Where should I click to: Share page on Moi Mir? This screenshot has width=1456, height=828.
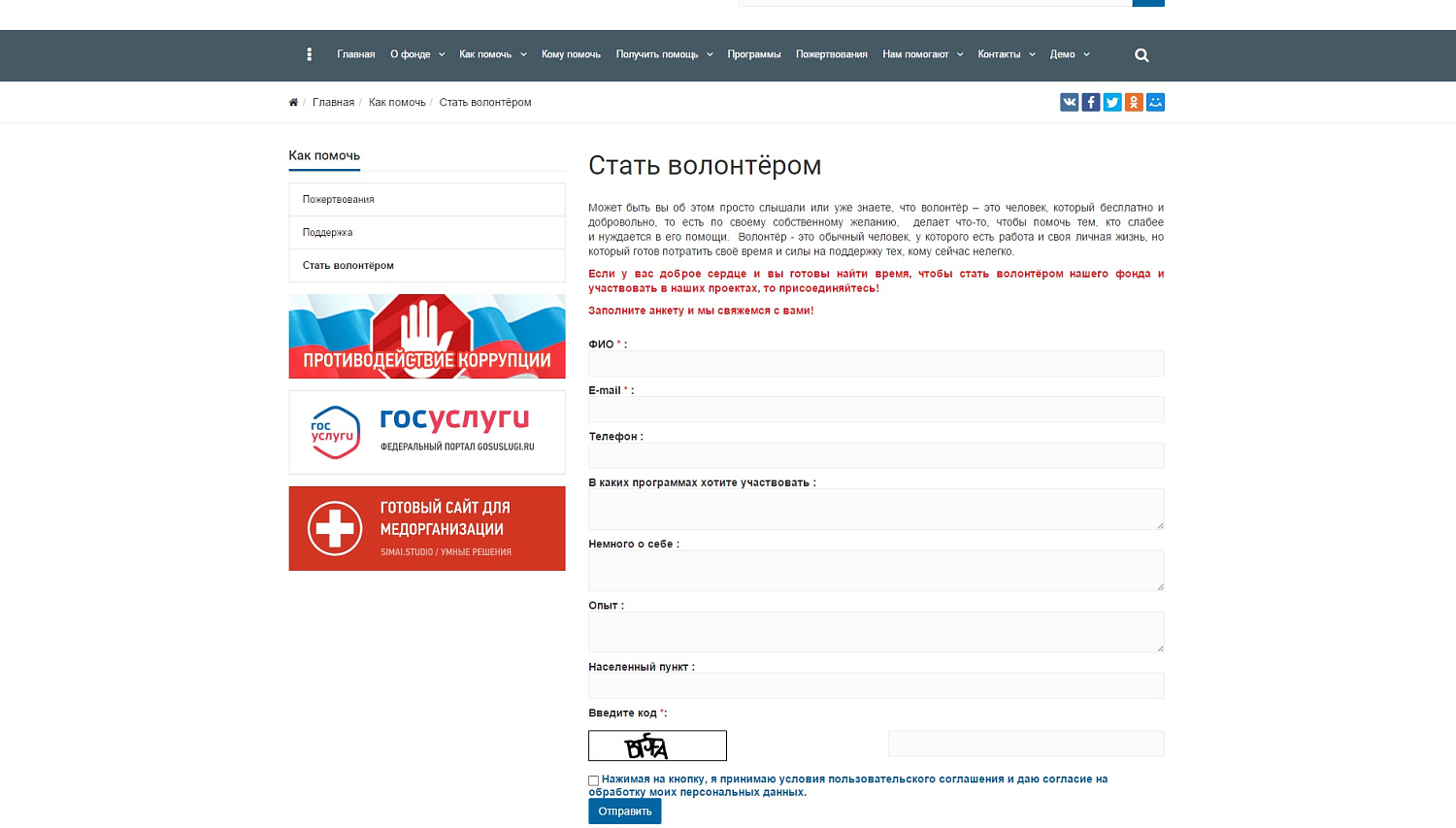coord(1155,103)
